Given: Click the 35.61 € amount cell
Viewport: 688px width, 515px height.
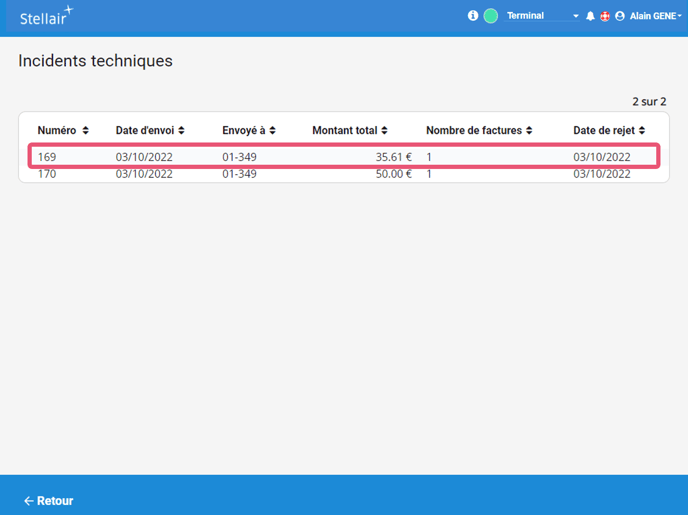Looking at the screenshot, I should pos(393,157).
